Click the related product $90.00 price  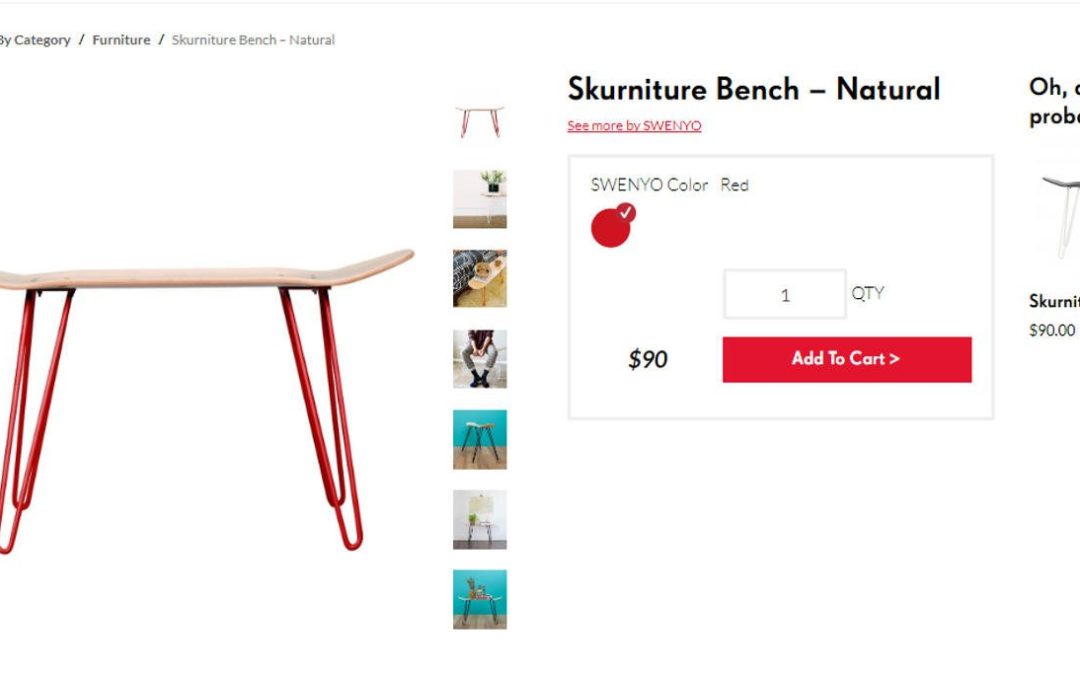pos(1052,331)
